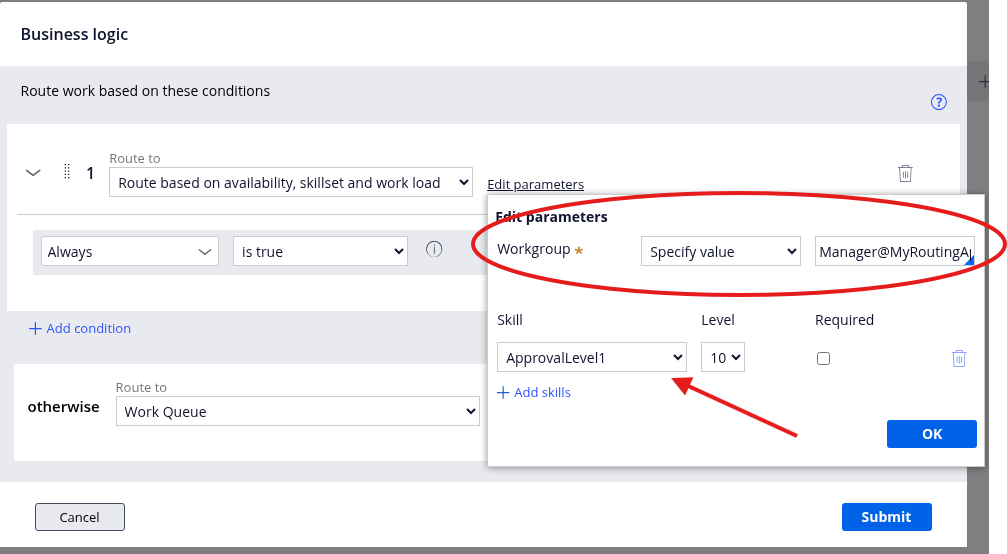Click the plus icon beside Add skills
Viewport: 1007px width, 554px height.
click(503, 393)
